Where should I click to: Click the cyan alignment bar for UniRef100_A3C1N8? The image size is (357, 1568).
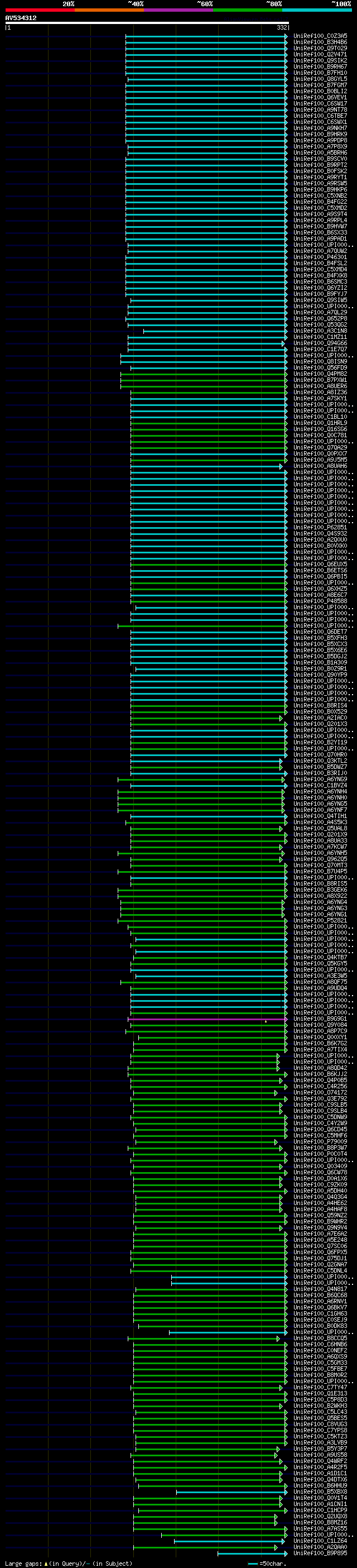215,331
